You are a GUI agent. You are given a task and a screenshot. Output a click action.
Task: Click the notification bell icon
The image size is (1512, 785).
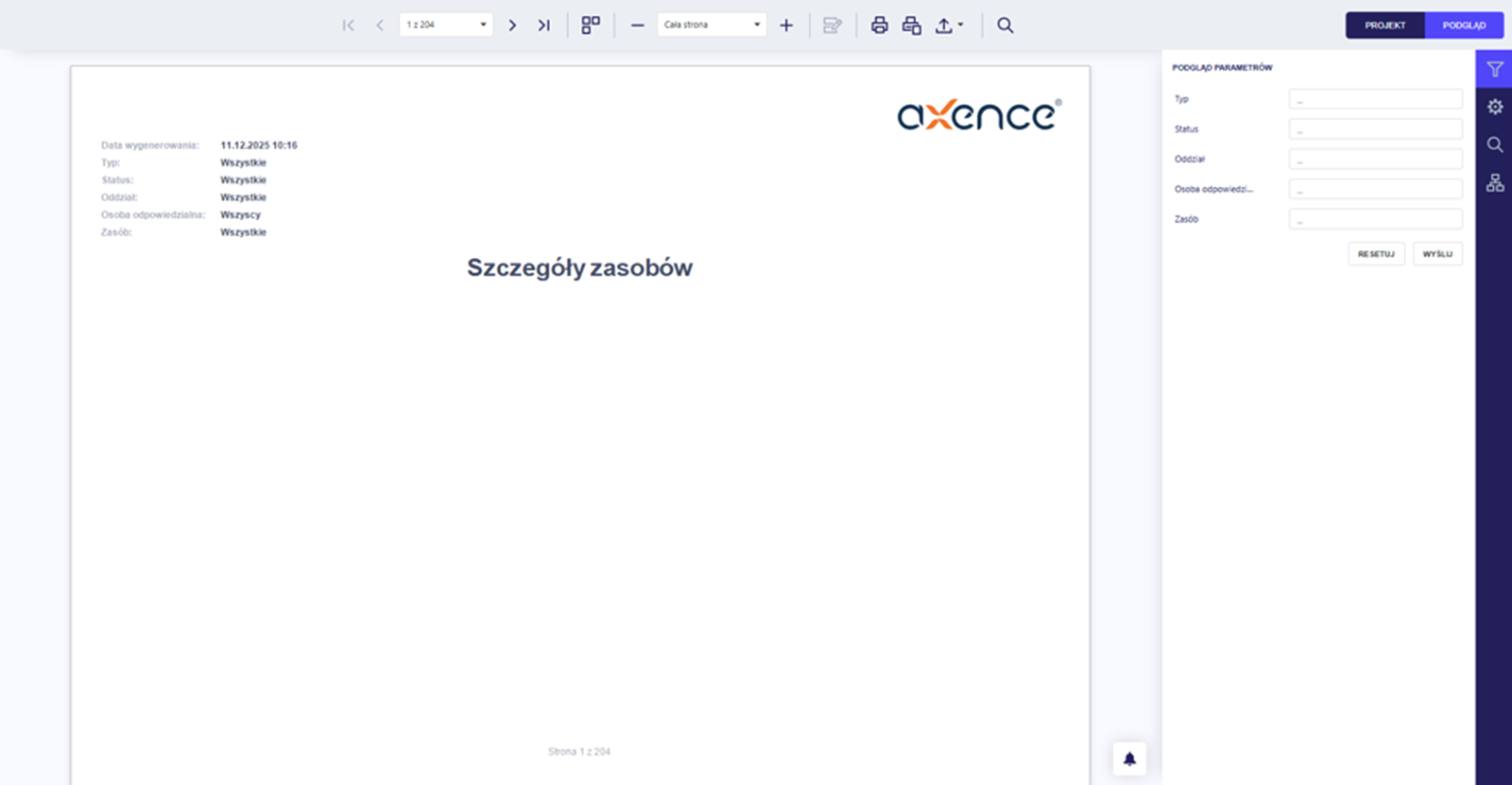coord(1129,759)
